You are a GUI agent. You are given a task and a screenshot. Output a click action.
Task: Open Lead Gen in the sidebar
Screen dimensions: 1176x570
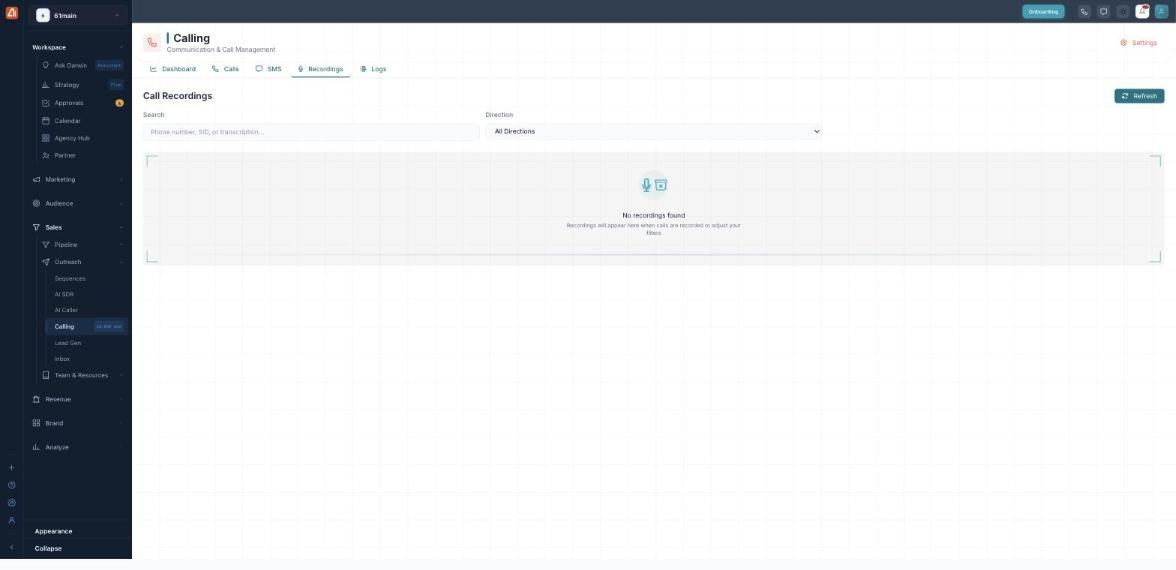coord(68,343)
